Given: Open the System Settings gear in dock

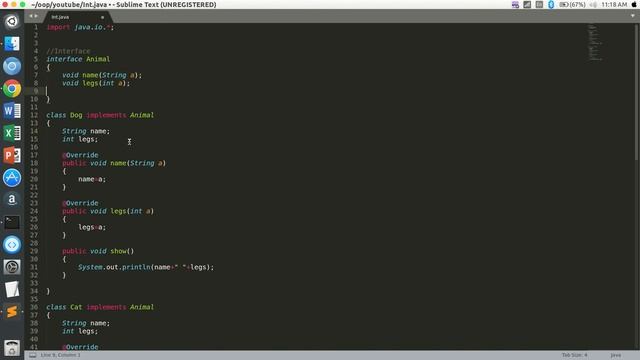Looking at the screenshot, I should pyautogui.click(x=12, y=267).
